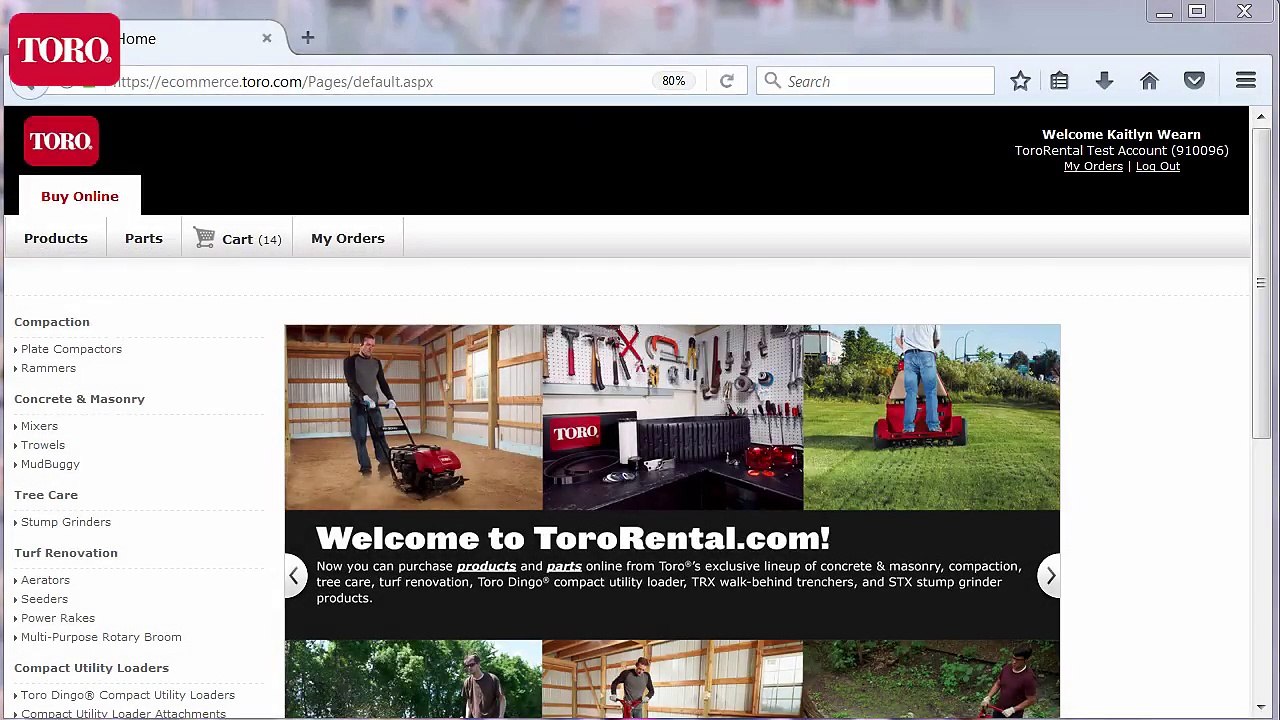
Task: Show the previous carousel slide
Action: click(x=294, y=576)
